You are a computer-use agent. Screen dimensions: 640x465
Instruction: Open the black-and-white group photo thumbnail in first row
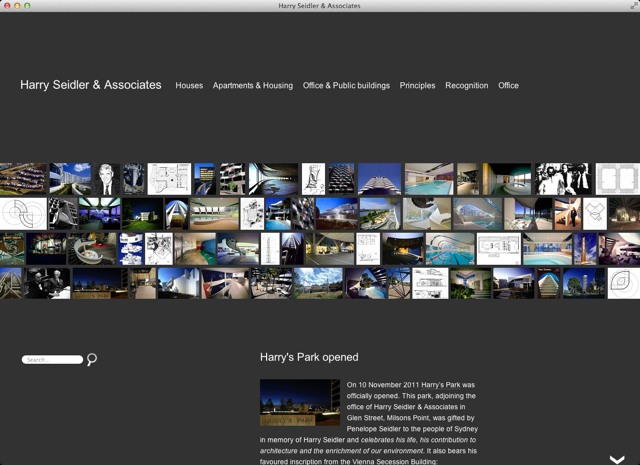[563, 179]
